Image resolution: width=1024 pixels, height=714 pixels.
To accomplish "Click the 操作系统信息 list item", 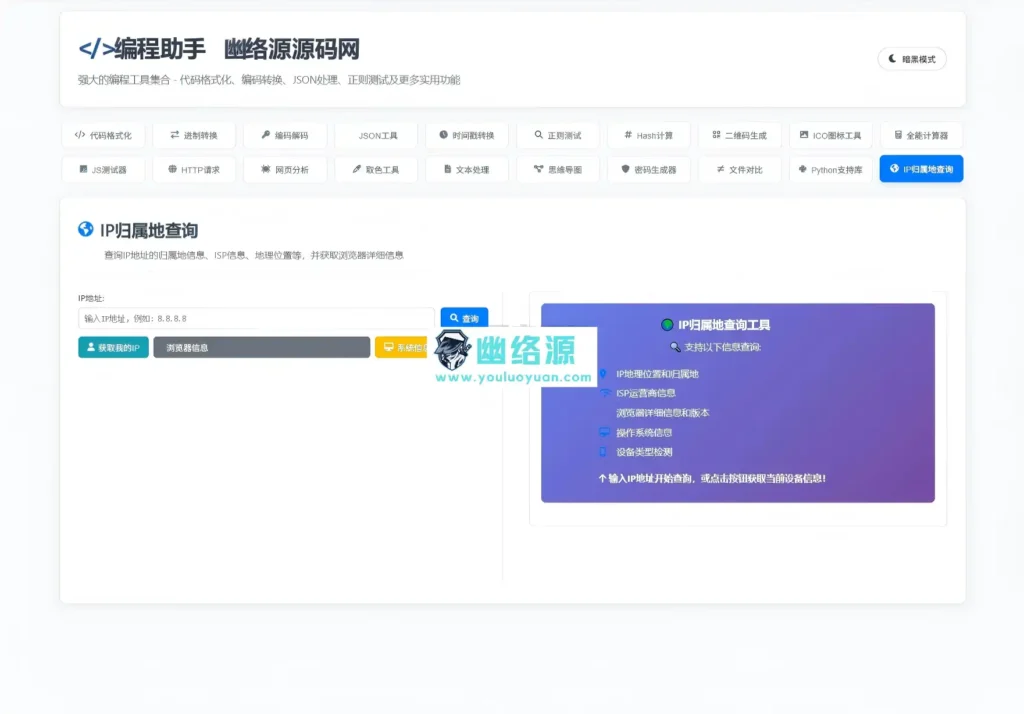I will (x=644, y=432).
